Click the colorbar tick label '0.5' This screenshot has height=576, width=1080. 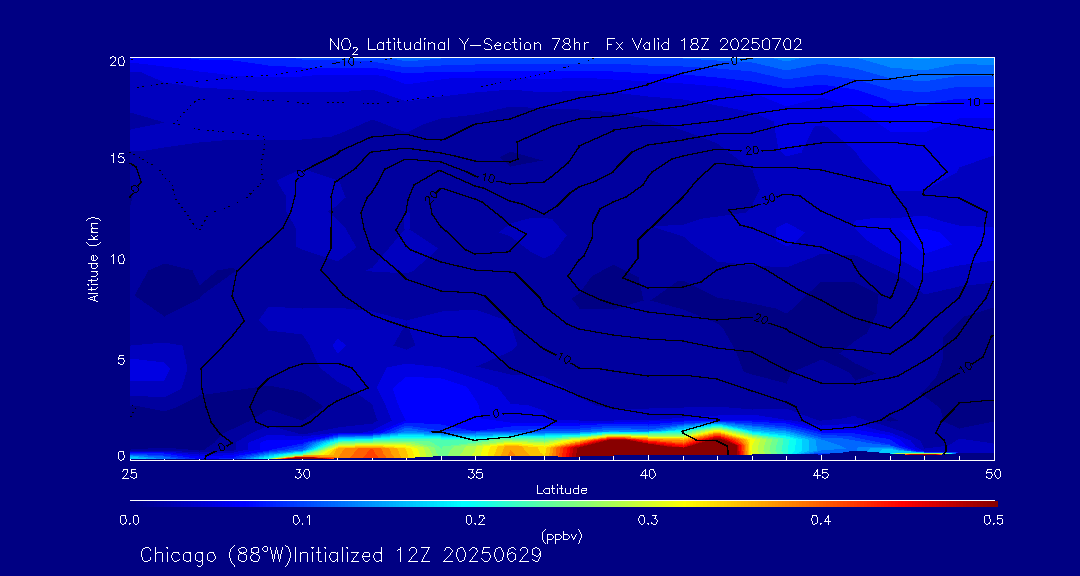coord(993,520)
